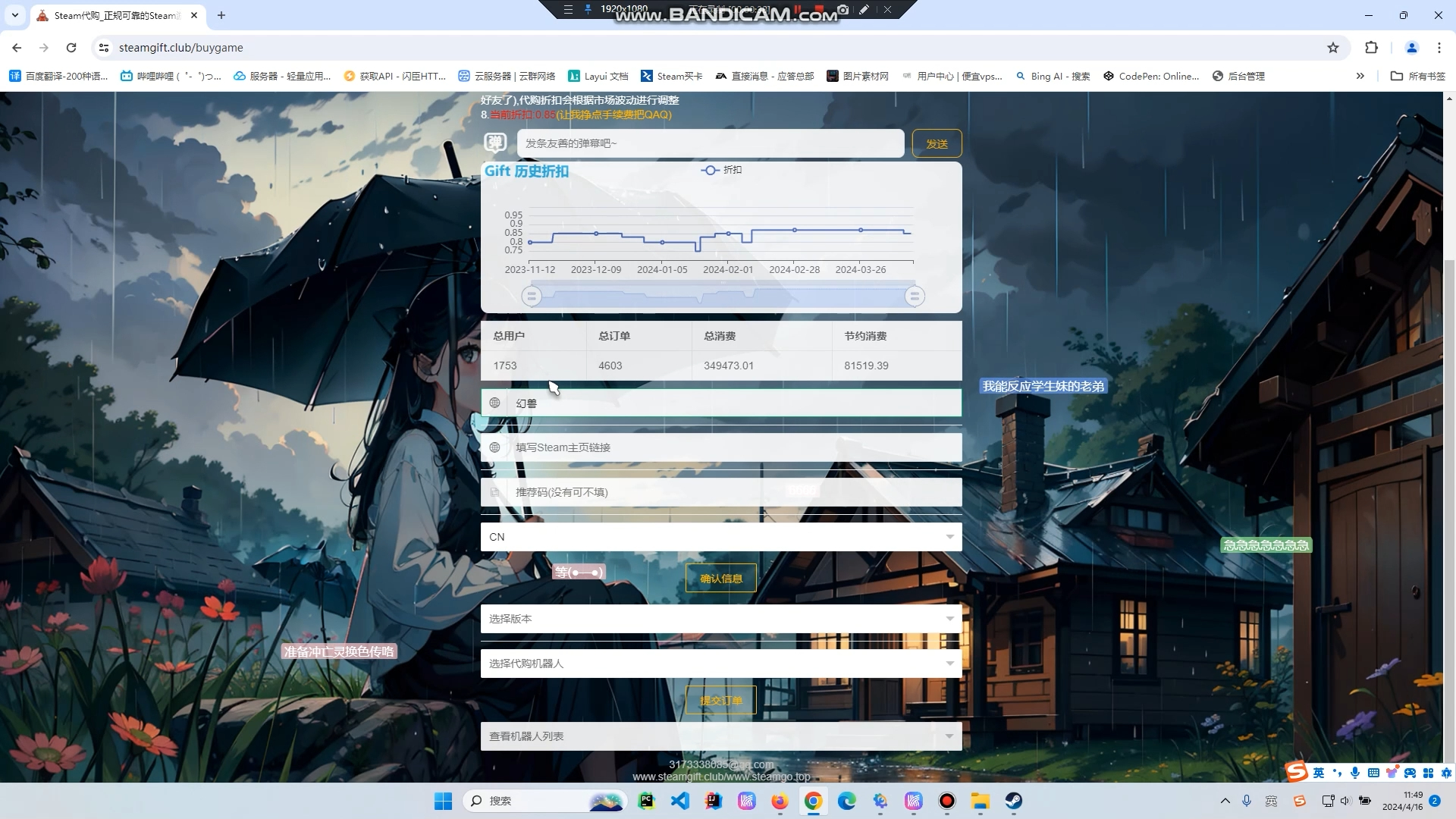This screenshot has height=819, width=1456.
Task: Open Chrome three-dot menu
Action: coord(1439,48)
